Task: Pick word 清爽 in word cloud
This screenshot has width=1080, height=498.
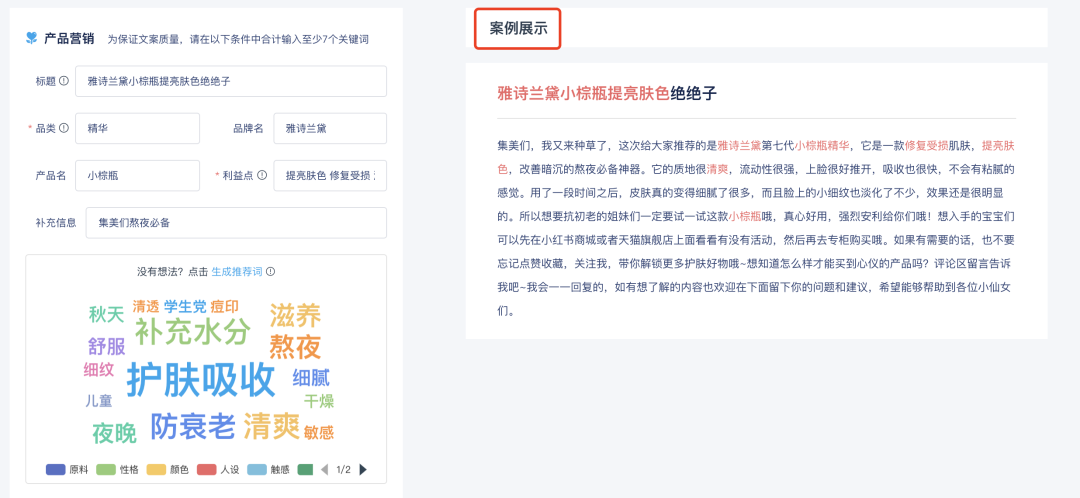Action: point(271,426)
